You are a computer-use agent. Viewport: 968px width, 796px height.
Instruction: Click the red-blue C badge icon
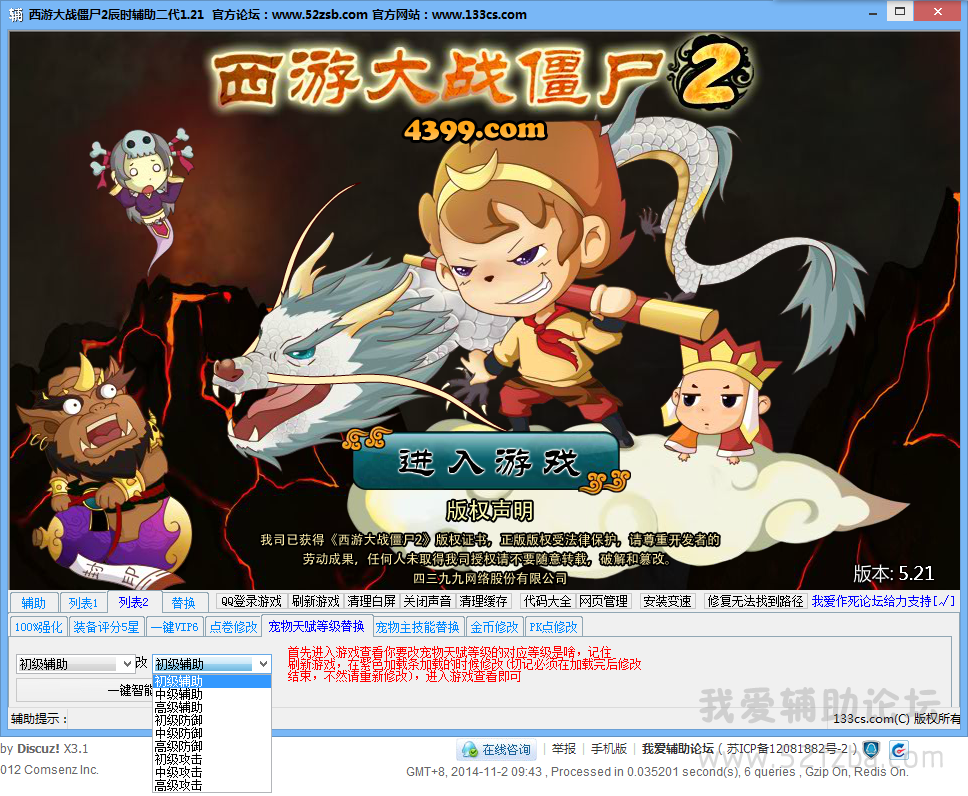point(898,750)
